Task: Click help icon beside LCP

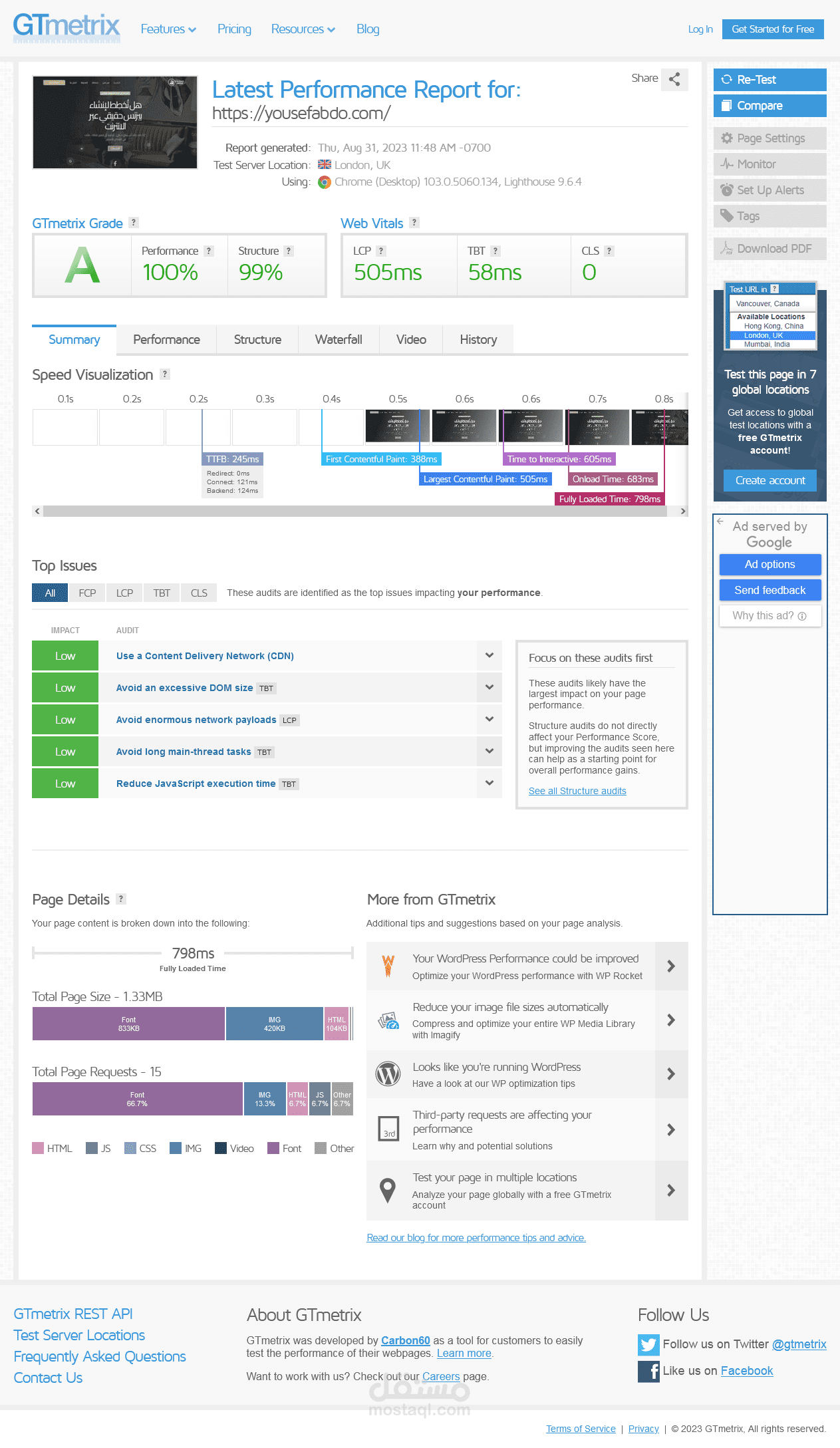Action: pyautogui.click(x=381, y=251)
